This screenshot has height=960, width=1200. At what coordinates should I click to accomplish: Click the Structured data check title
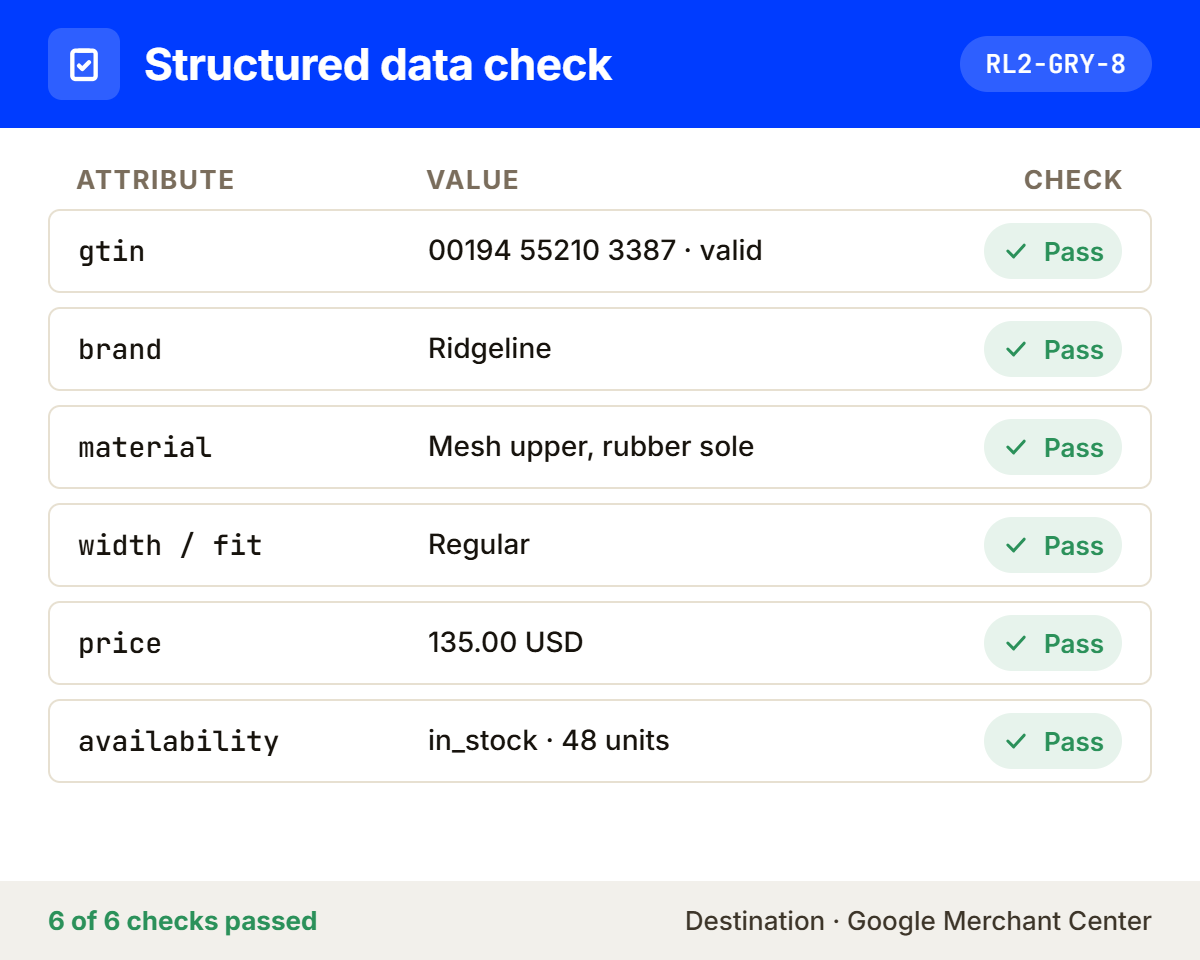click(x=378, y=64)
